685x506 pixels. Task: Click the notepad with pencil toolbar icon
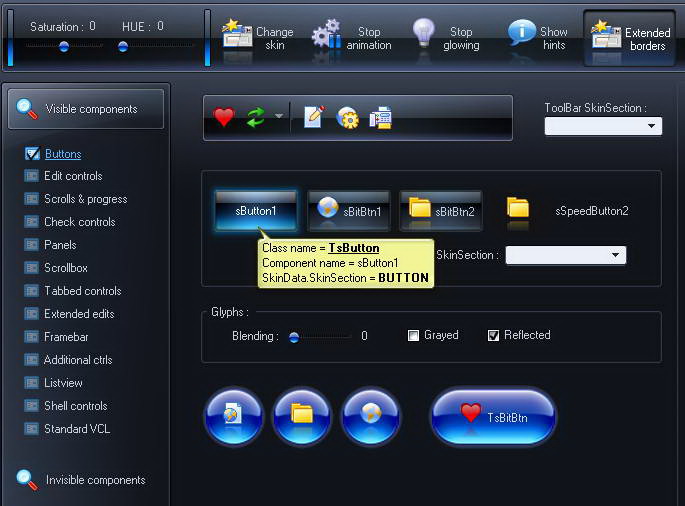coord(315,117)
